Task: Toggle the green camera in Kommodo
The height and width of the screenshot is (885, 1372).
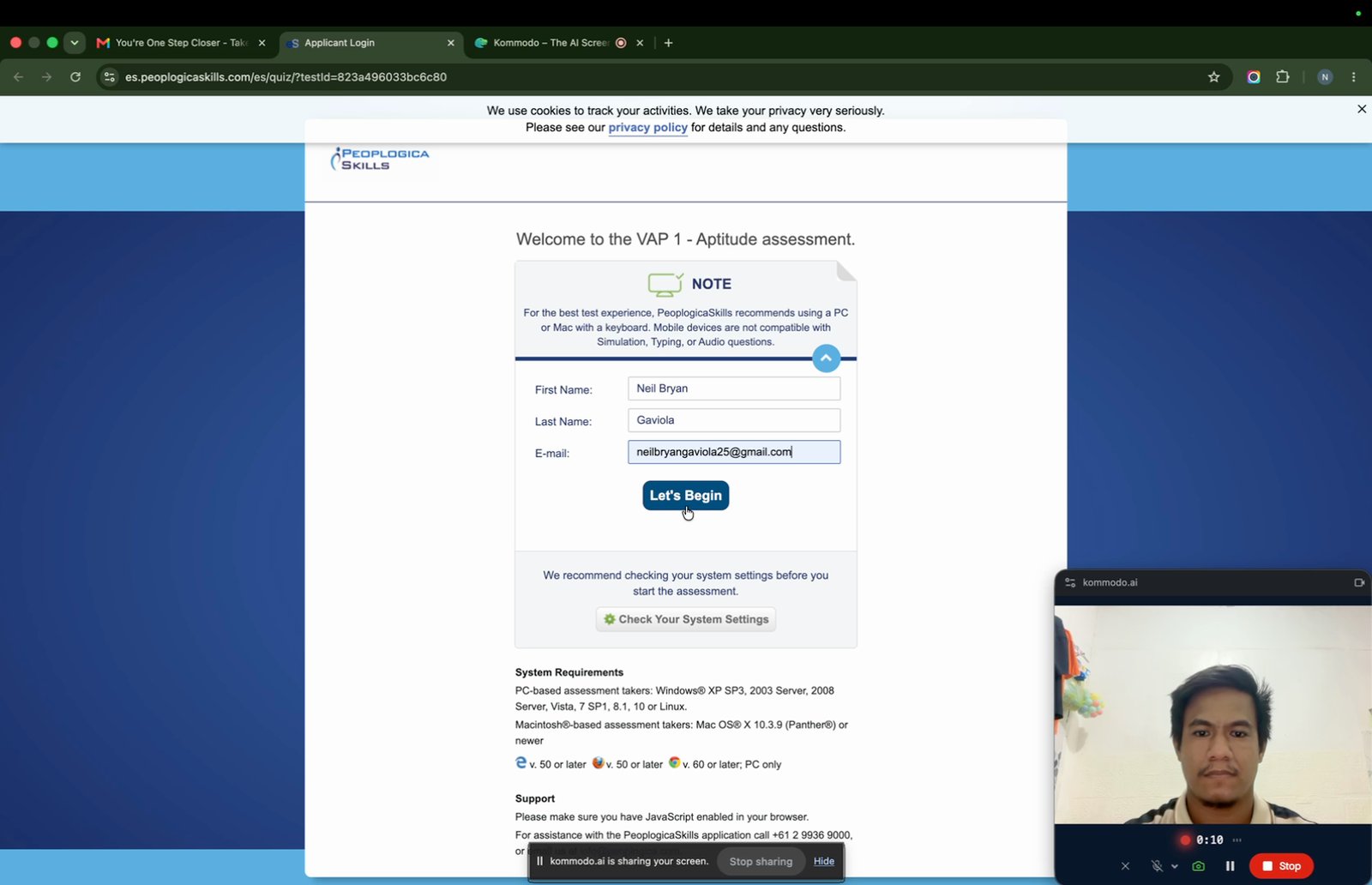Action: coord(1199,866)
